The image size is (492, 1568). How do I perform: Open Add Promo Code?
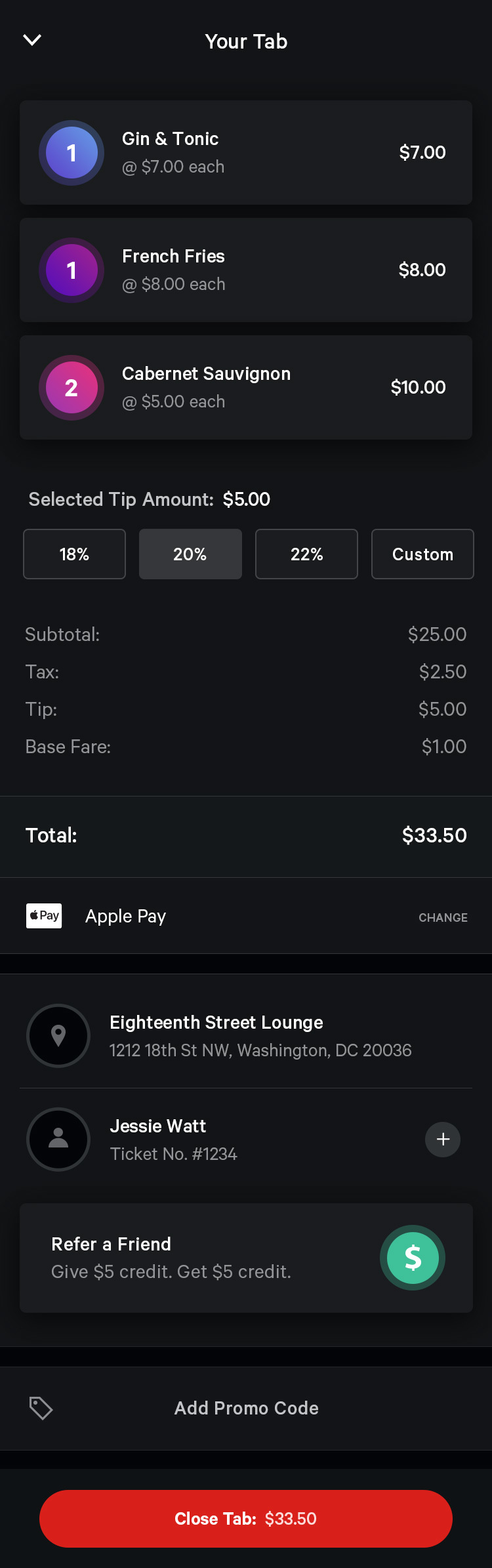pyautogui.click(x=246, y=1408)
